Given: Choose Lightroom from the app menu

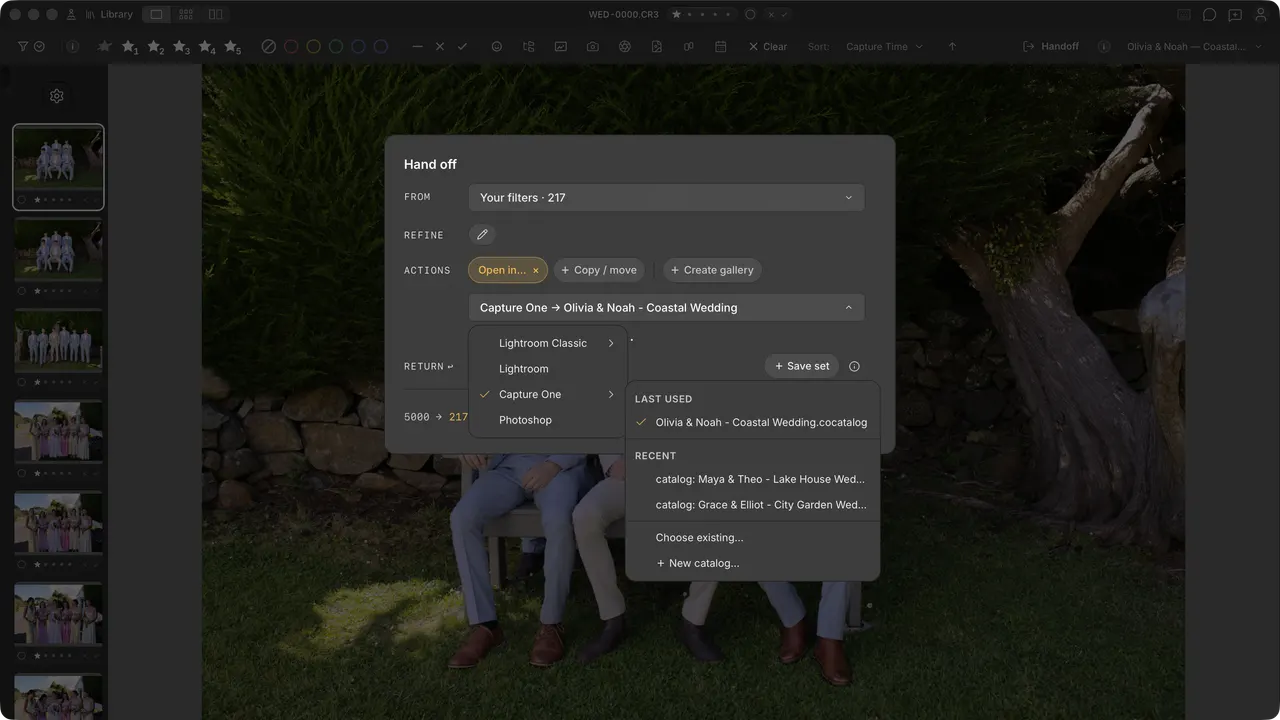Looking at the screenshot, I should (547, 369).
